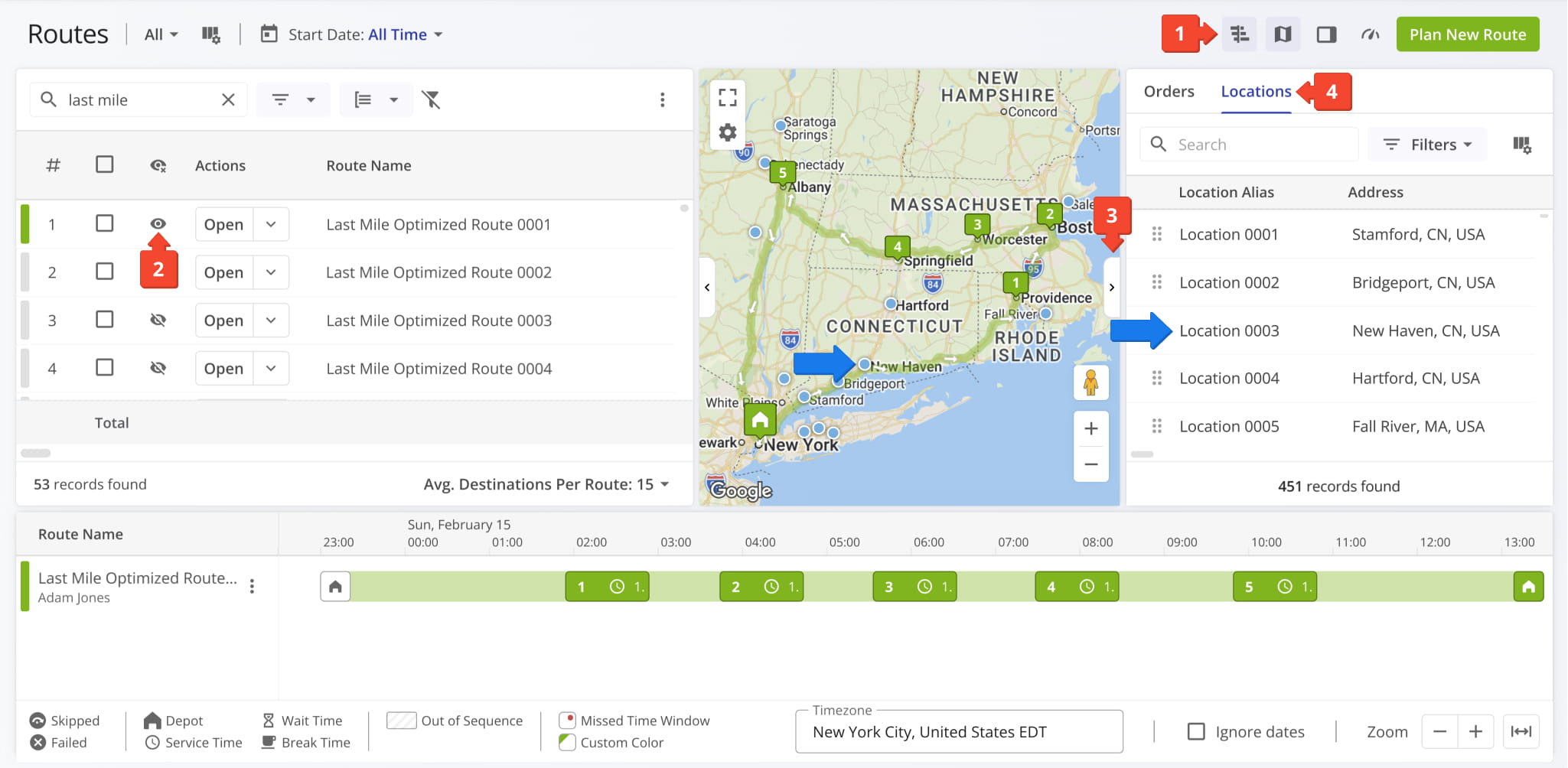Image resolution: width=1568 pixels, height=768 pixels.
Task: Select the Locations tab
Action: [x=1255, y=91]
